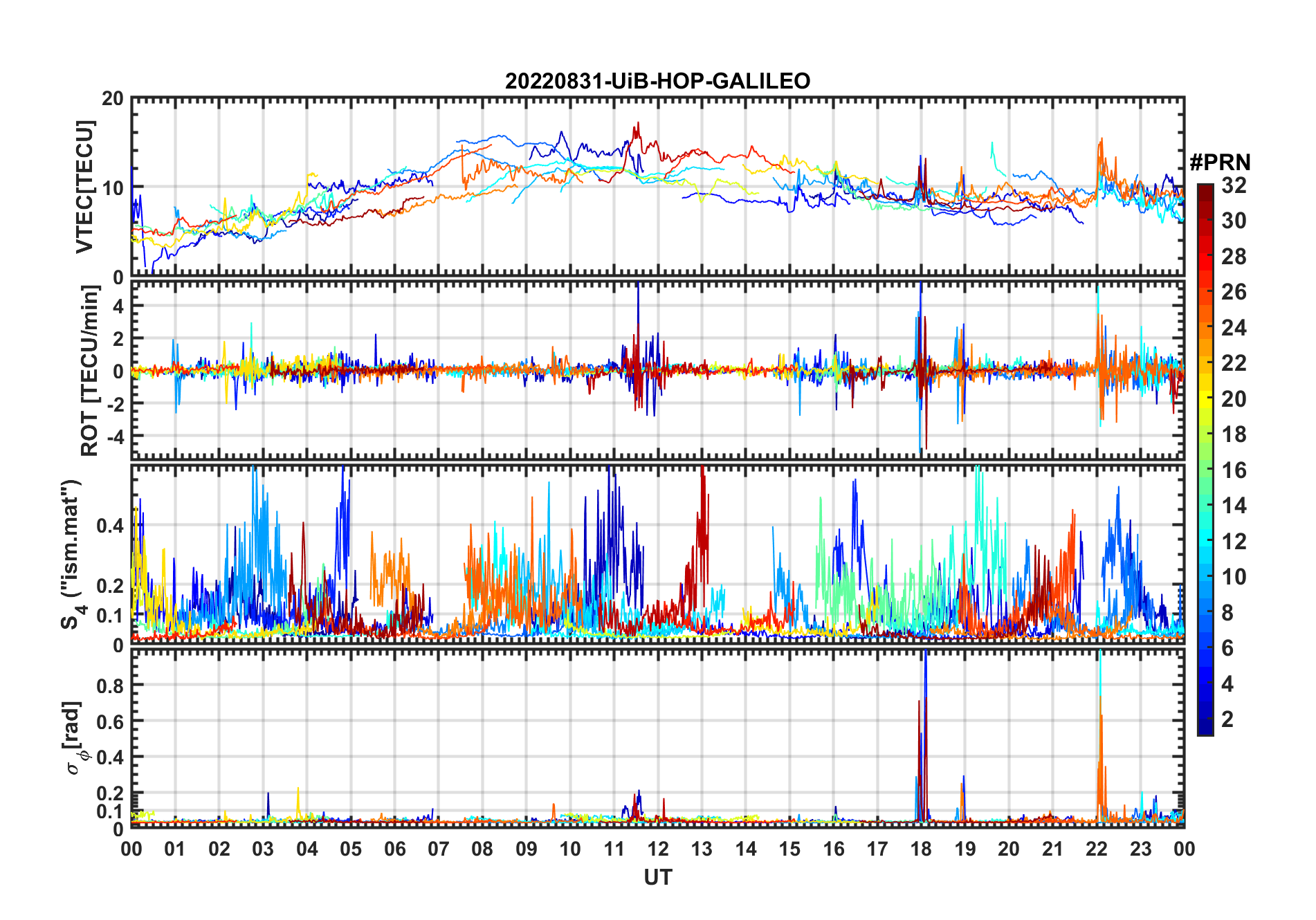Click the "#PRN" colorbar title
1316x920 pixels.
coord(1220,163)
